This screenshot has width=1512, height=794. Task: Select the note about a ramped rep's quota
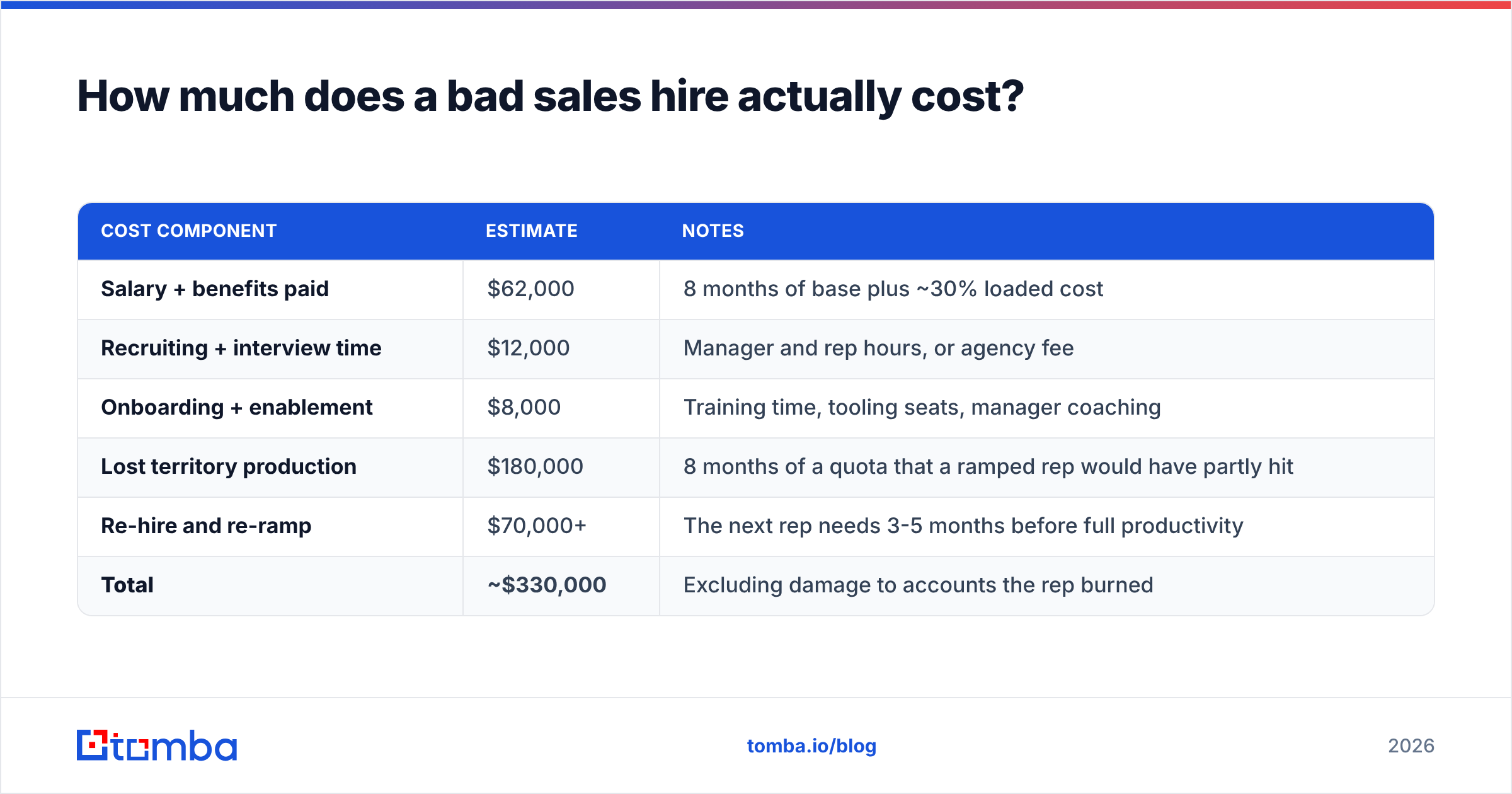988,466
